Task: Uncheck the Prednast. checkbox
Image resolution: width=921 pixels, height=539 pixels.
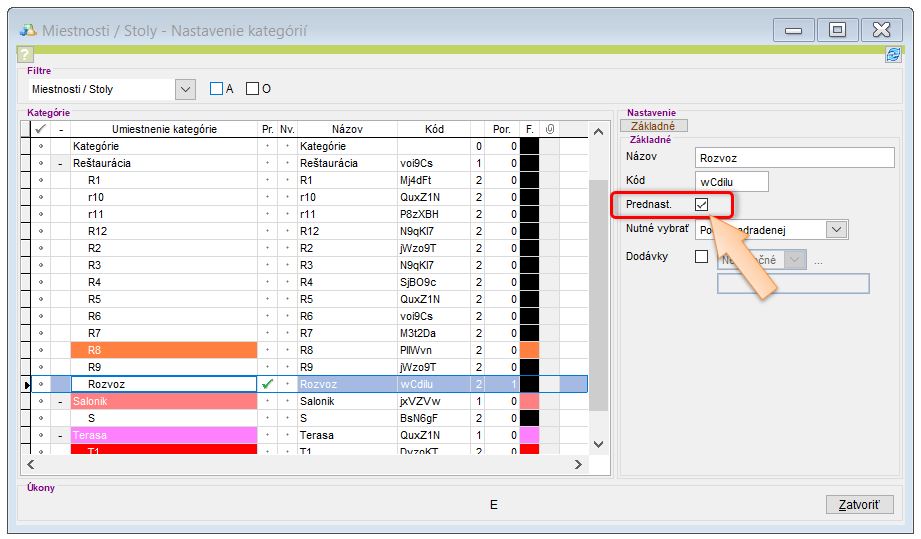Action: 701,205
